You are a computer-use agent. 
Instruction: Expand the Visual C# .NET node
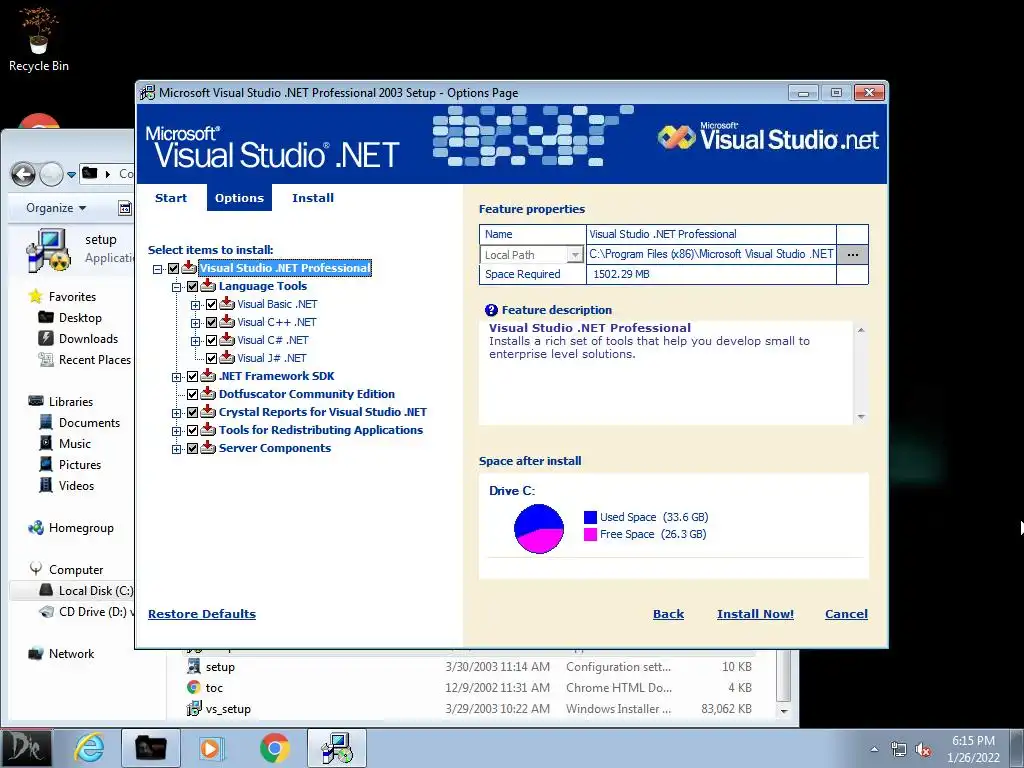(195, 341)
